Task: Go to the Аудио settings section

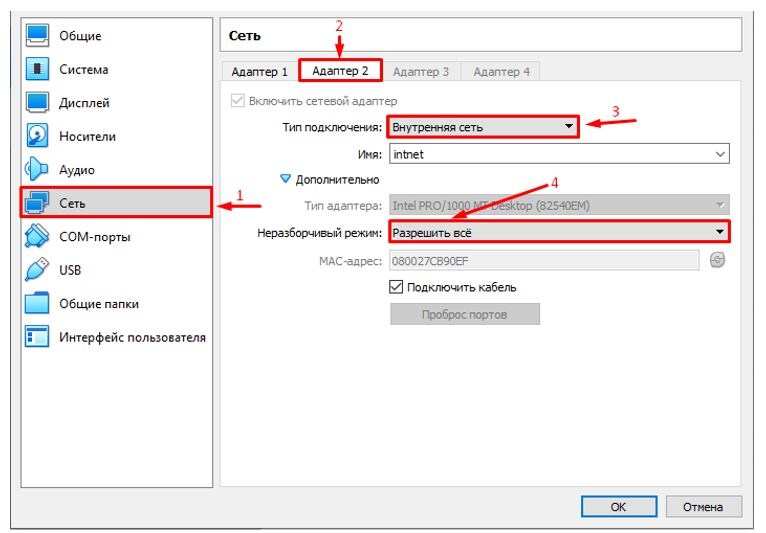Action: click(x=117, y=170)
